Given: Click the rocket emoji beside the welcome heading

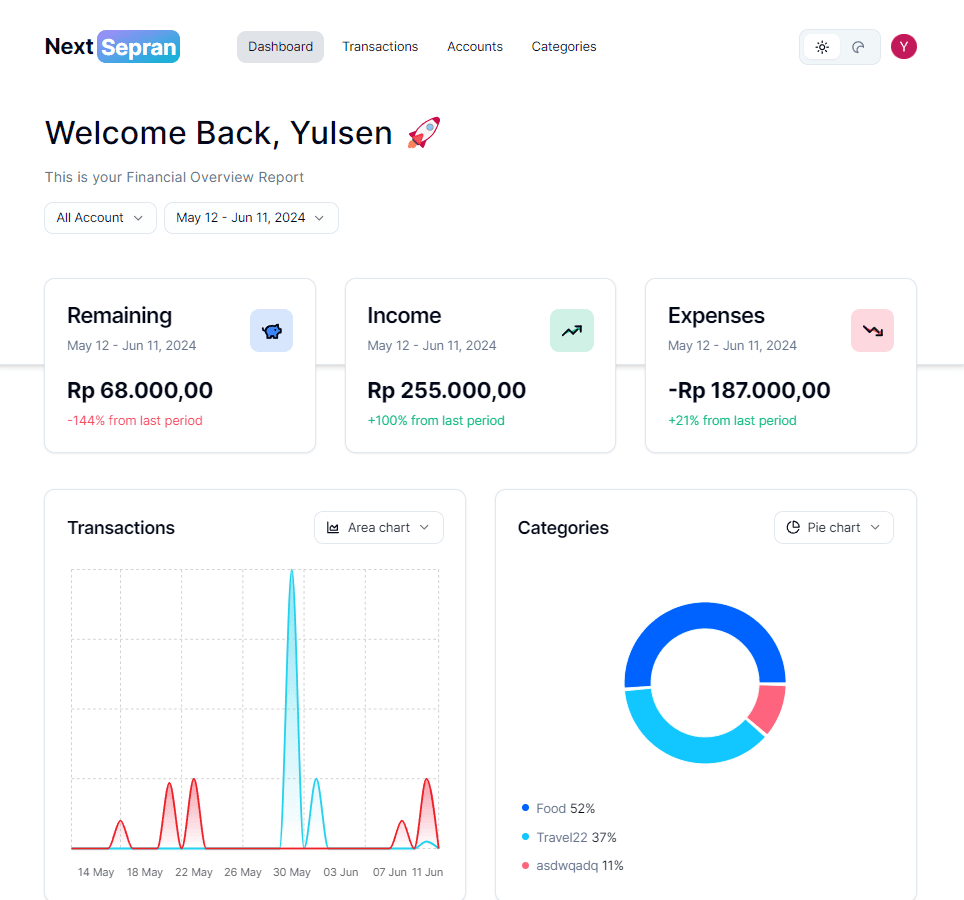Looking at the screenshot, I should click(424, 133).
